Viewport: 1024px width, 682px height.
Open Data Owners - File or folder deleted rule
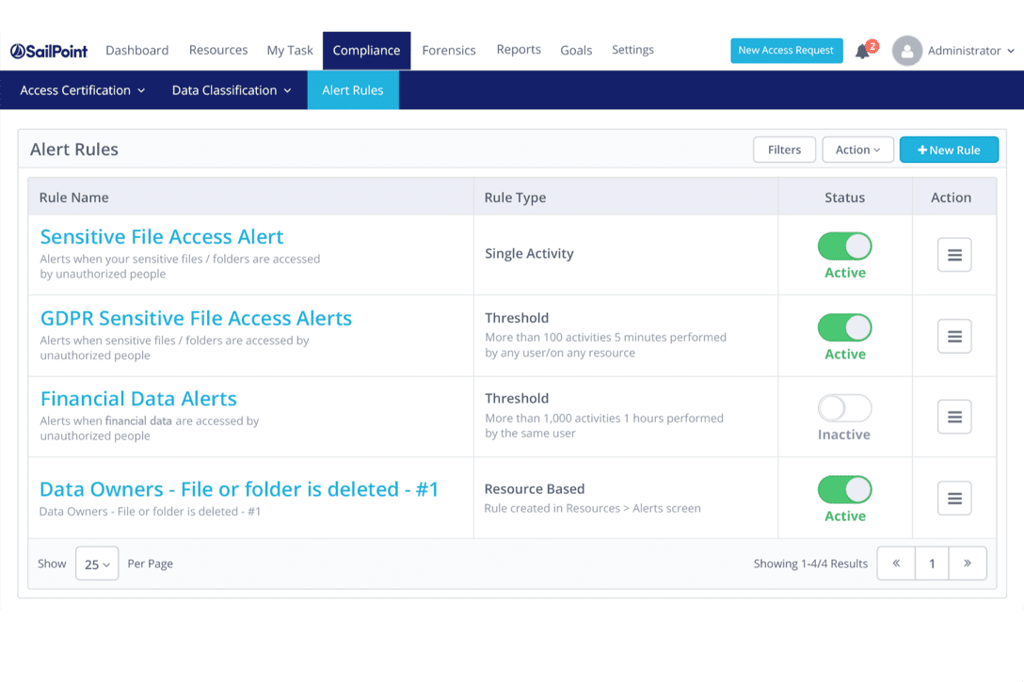point(239,489)
